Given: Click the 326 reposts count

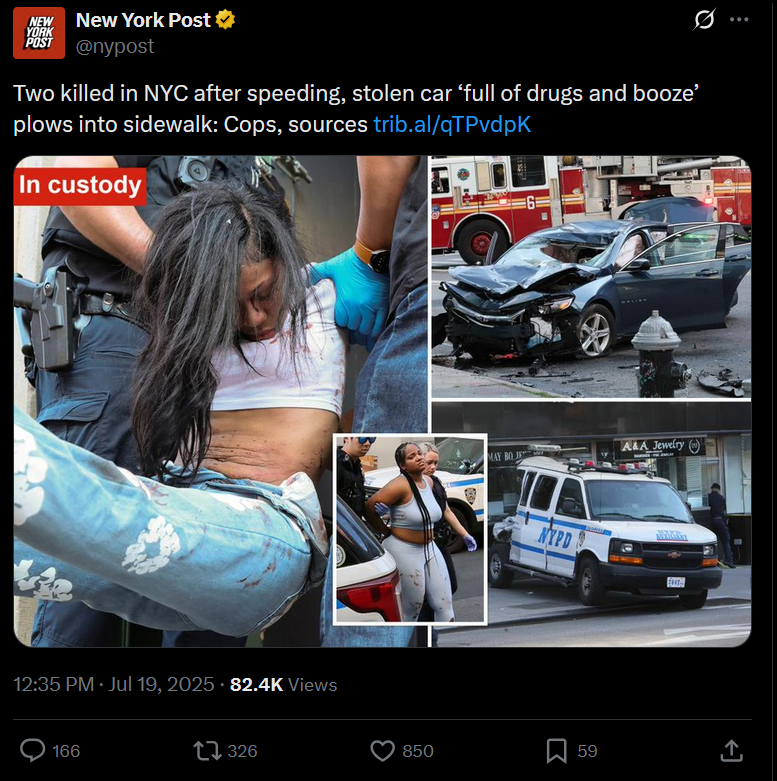Looking at the screenshot, I should tap(242, 751).
